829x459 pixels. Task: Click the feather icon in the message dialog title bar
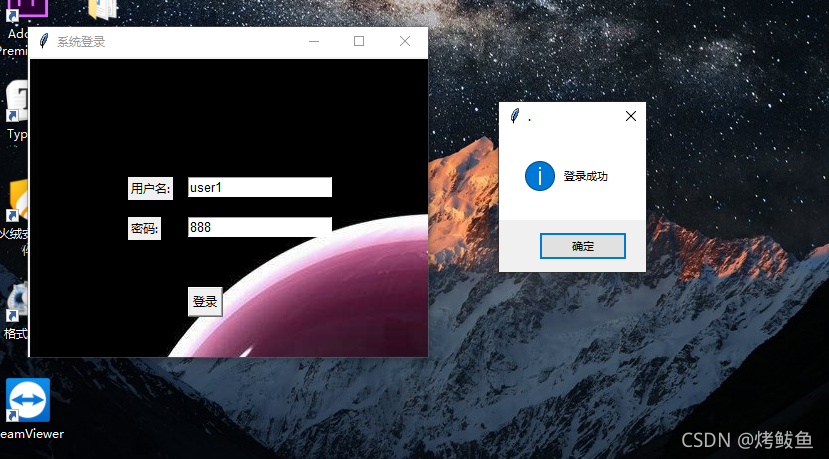(514, 116)
